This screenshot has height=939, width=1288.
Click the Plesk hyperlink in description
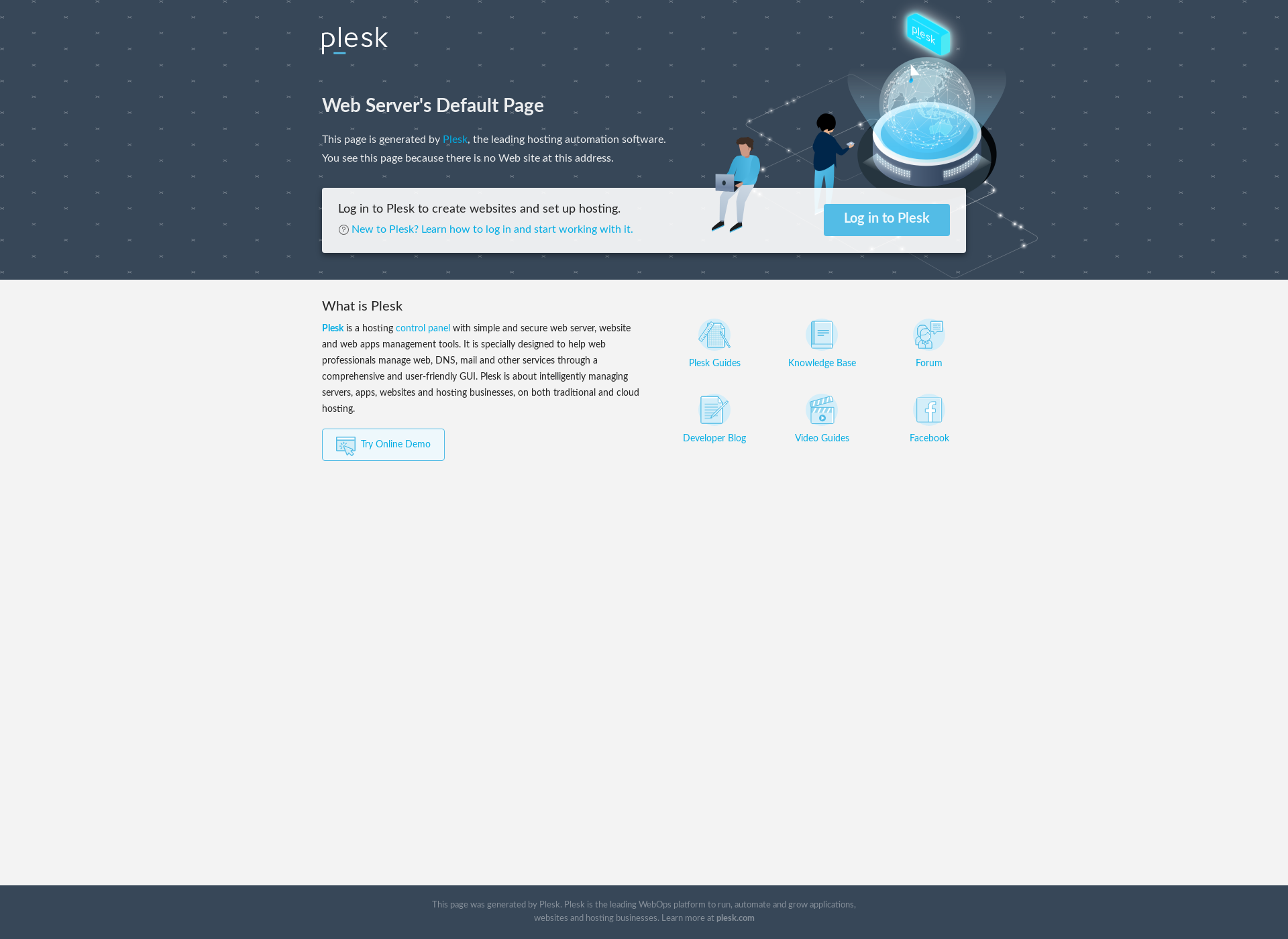coord(455,139)
